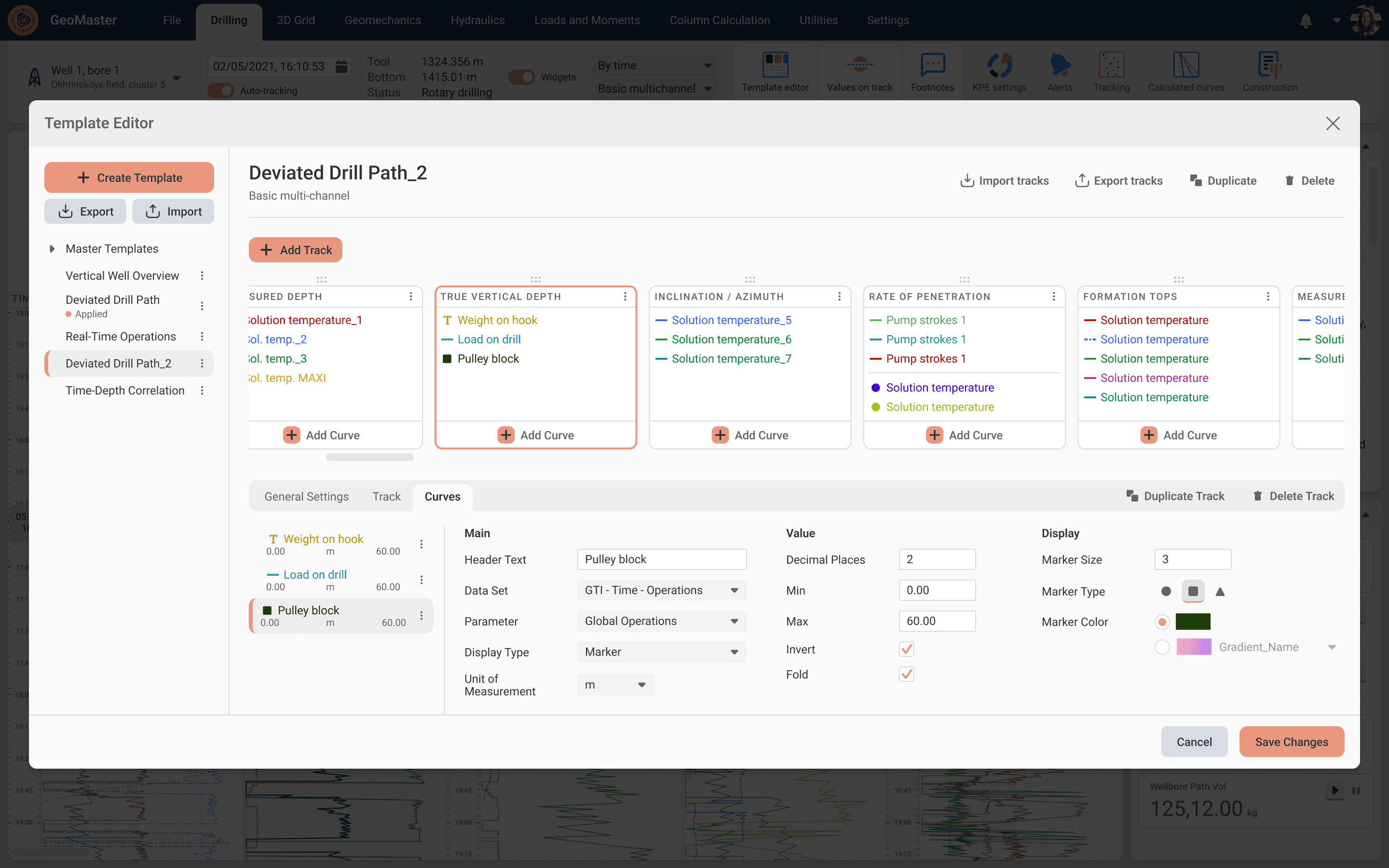The width and height of the screenshot is (1389, 868).
Task: Uncheck the Fold checkbox
Action: point(906,674)
